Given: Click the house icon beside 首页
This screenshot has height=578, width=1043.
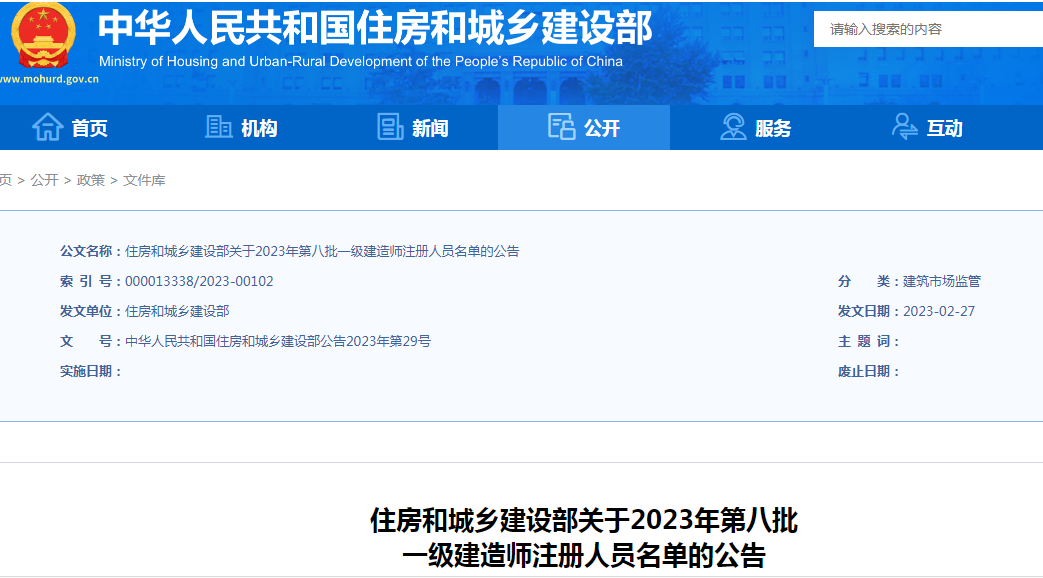Looking at the screenshot, I should 47,126.
